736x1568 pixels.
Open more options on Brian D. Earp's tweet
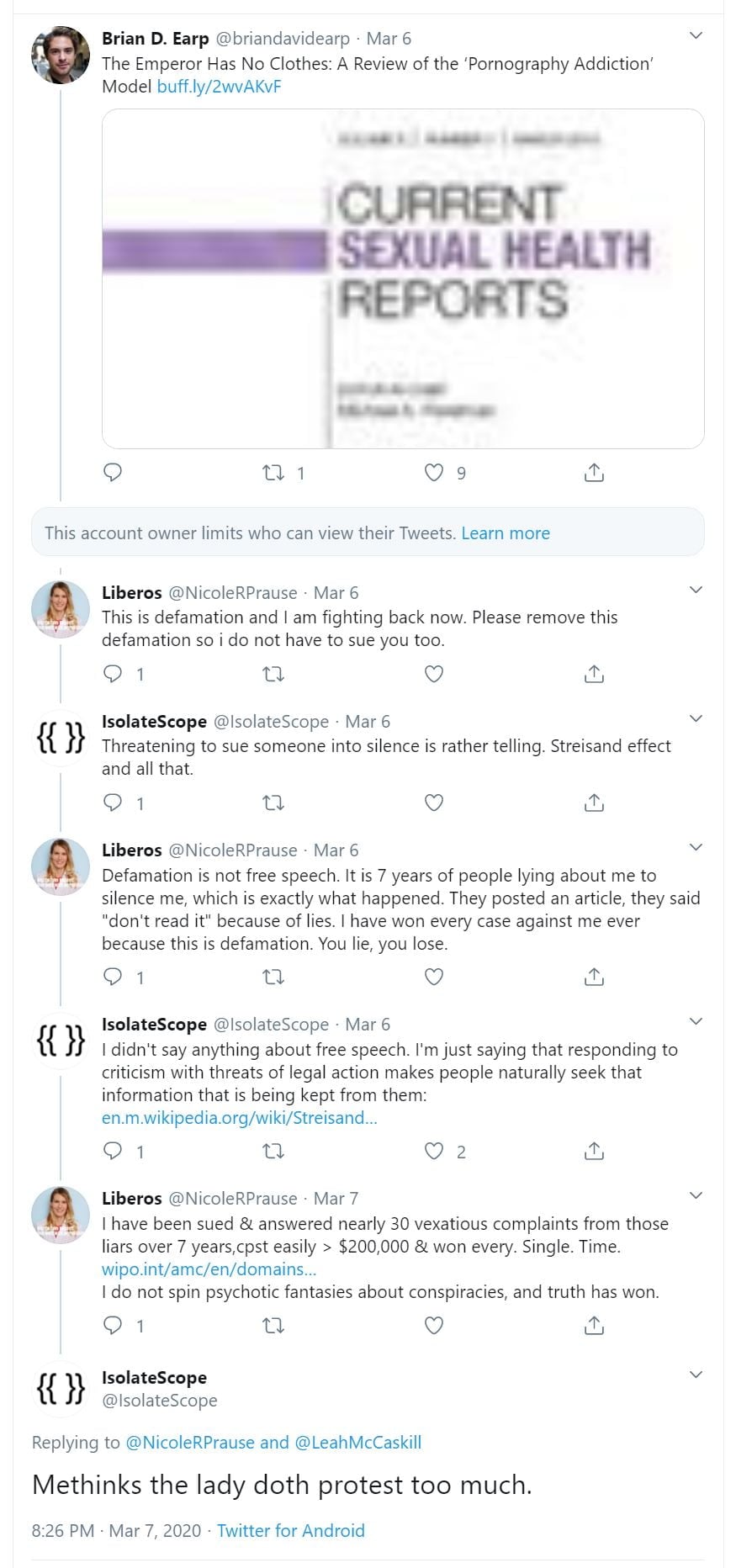(x=696, y=35)
